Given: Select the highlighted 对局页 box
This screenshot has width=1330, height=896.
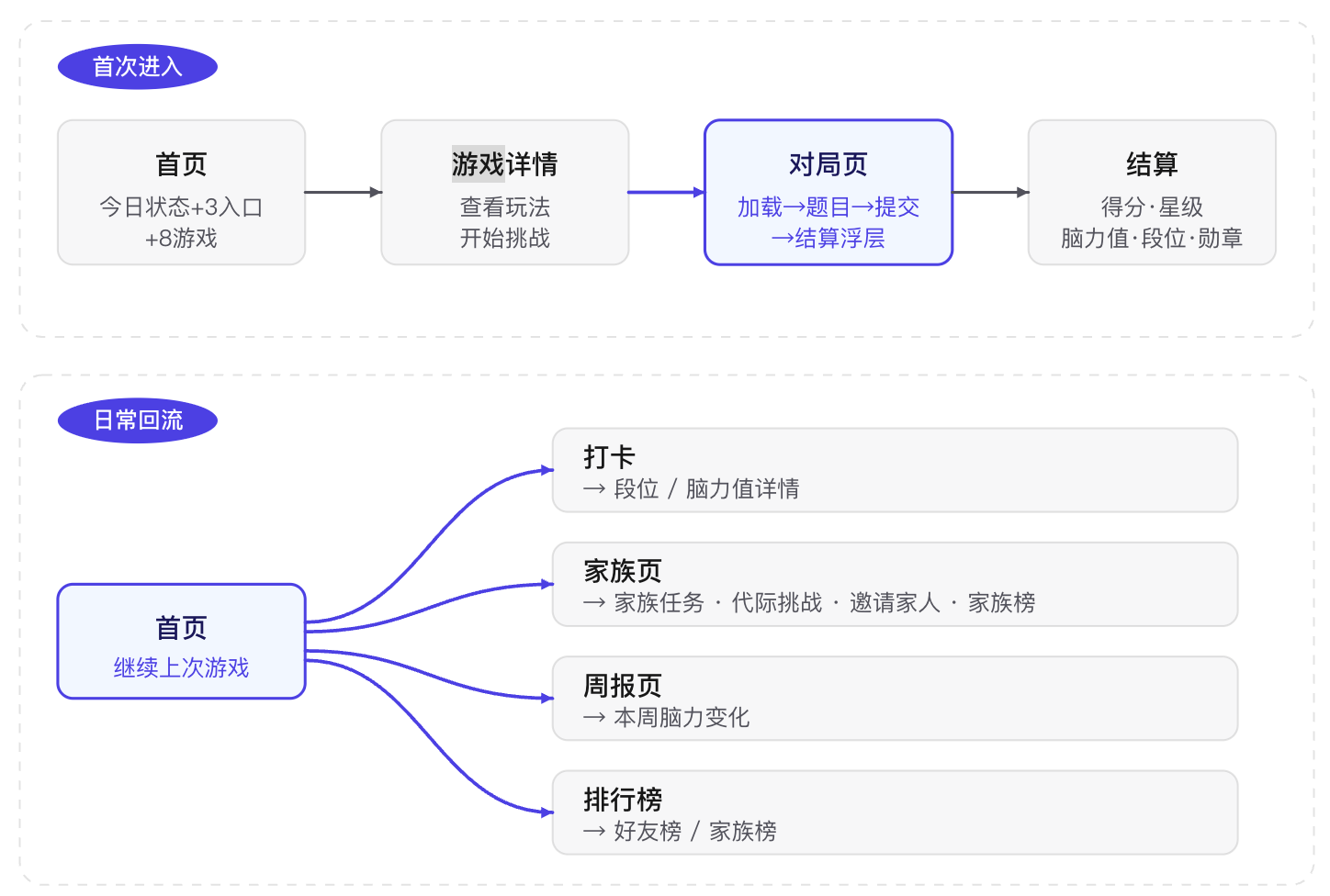Looking at the screenshot, I should [x=828, y=193].
